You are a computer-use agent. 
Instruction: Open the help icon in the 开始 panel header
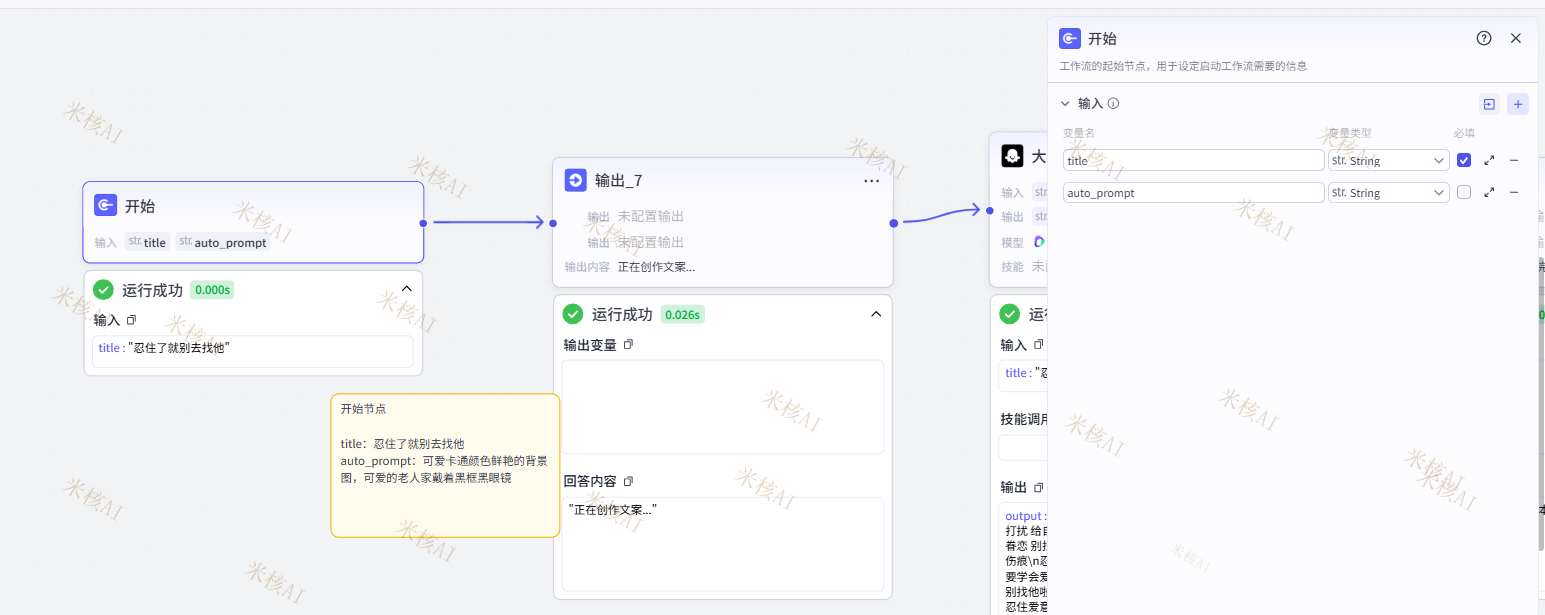pyautogui.click(x=1484, y=38)
